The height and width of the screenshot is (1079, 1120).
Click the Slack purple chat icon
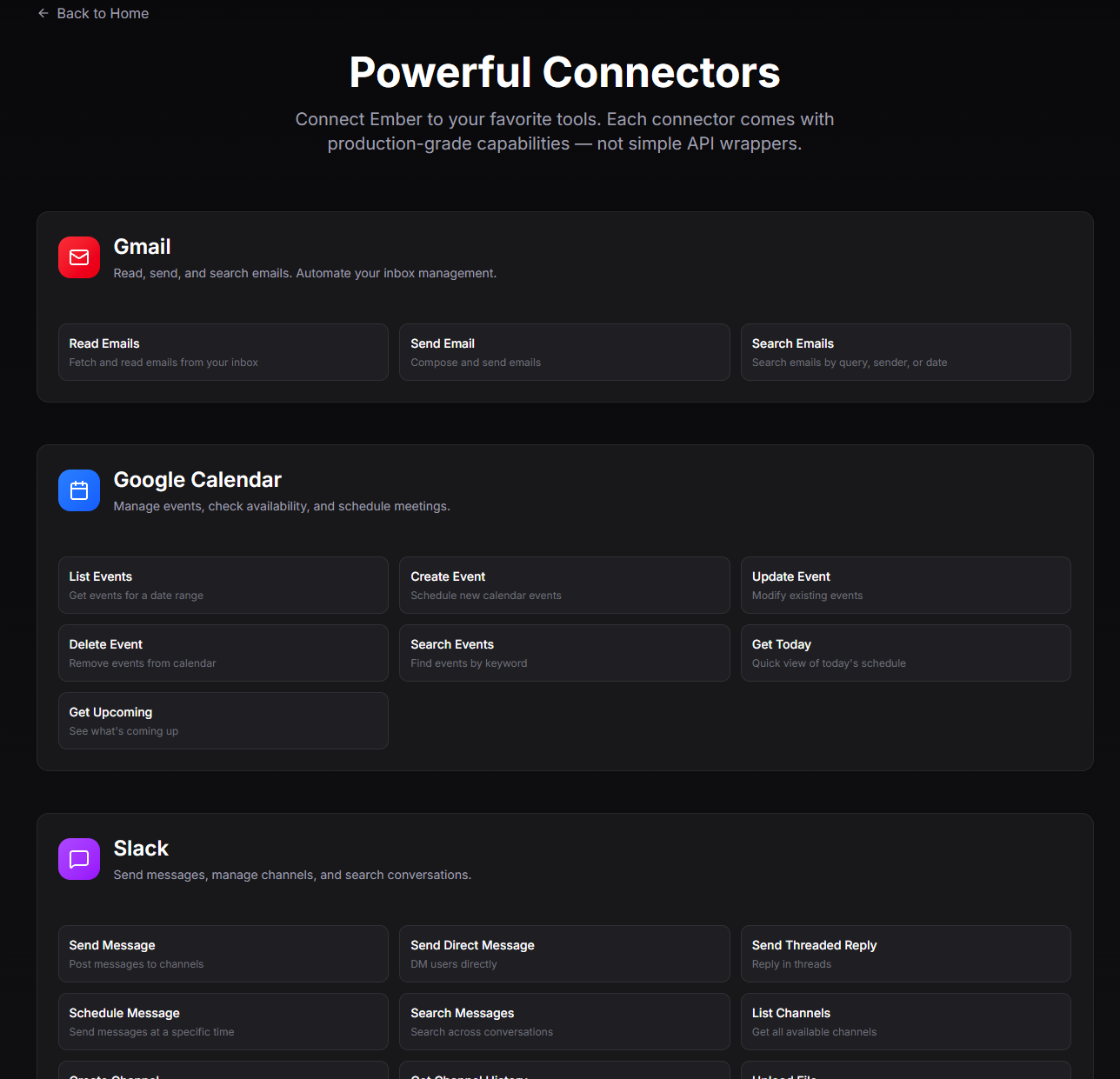click(79, 859)
